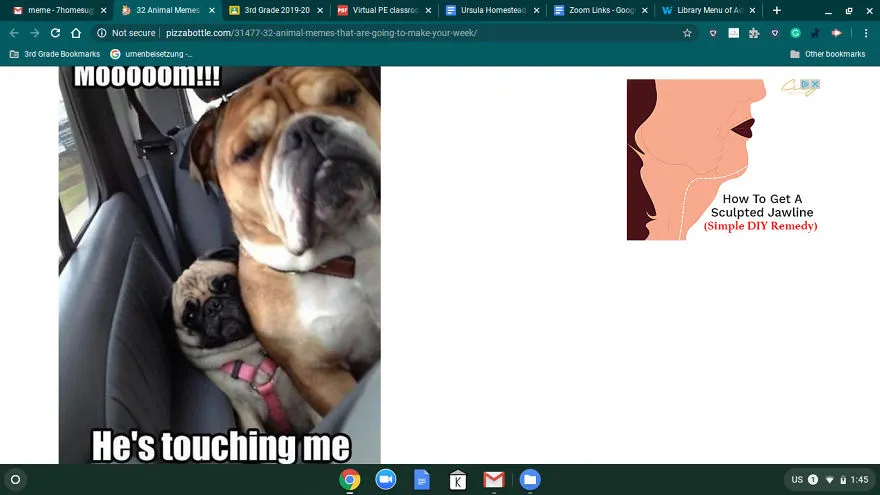
Task: Expand the Other bookmarks folder
Action: [x=828, y=54]
